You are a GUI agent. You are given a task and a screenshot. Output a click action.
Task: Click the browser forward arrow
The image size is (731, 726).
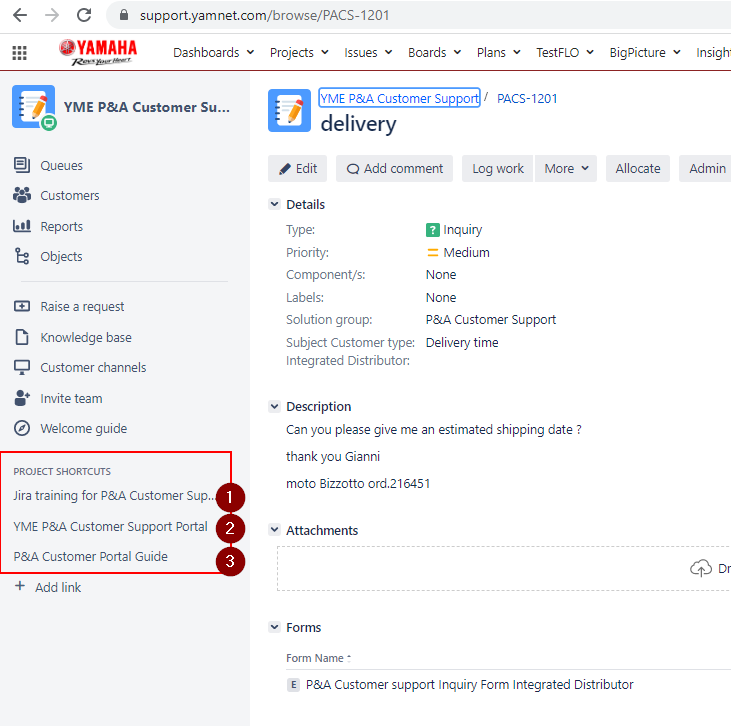click(52, 15)
